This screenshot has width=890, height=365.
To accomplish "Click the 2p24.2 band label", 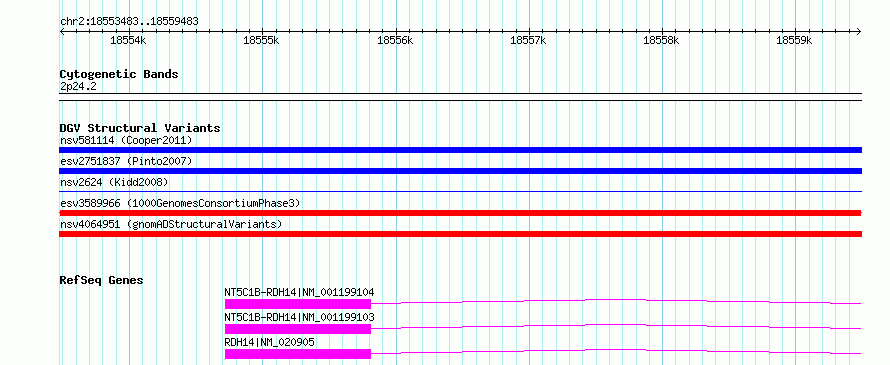I will 78,86.
